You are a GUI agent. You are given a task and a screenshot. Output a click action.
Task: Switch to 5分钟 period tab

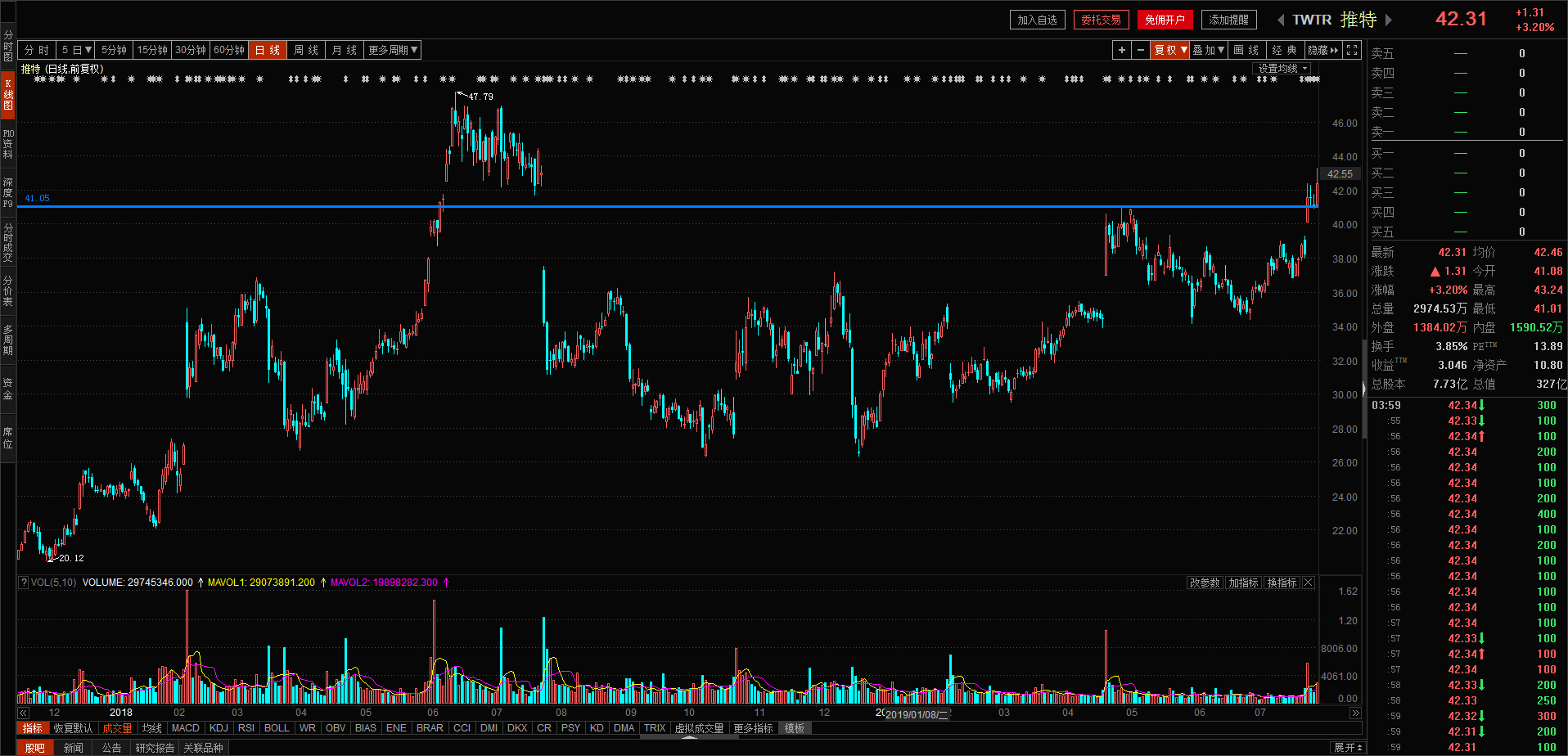tap(114, 50)
